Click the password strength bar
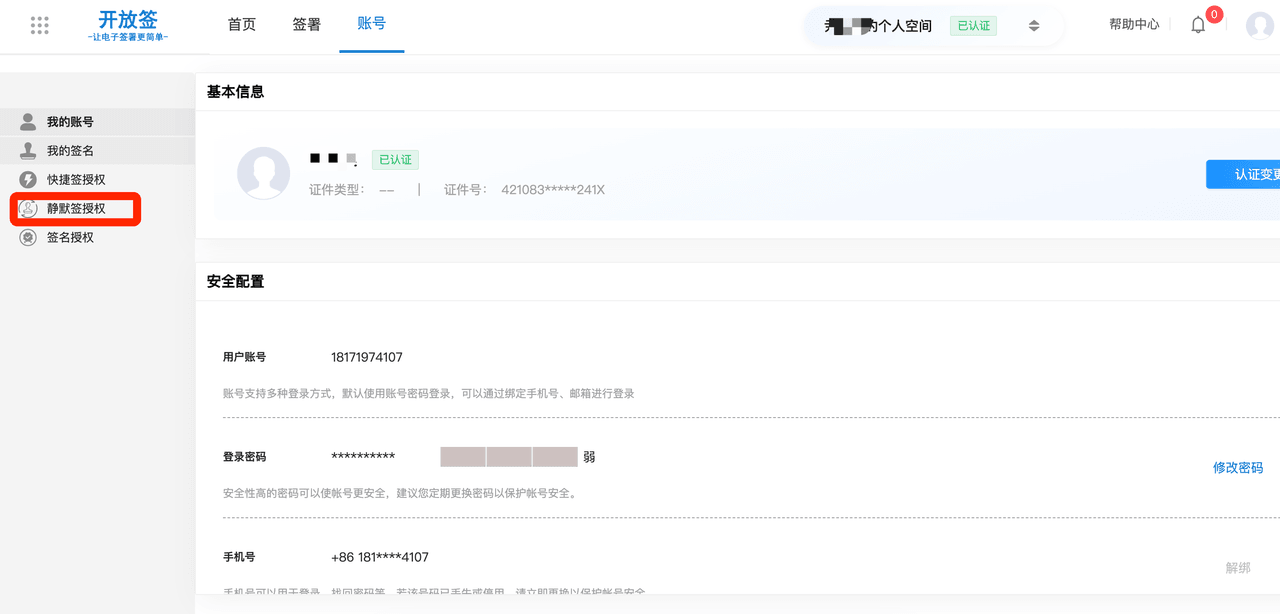 [x=509, y=457]
